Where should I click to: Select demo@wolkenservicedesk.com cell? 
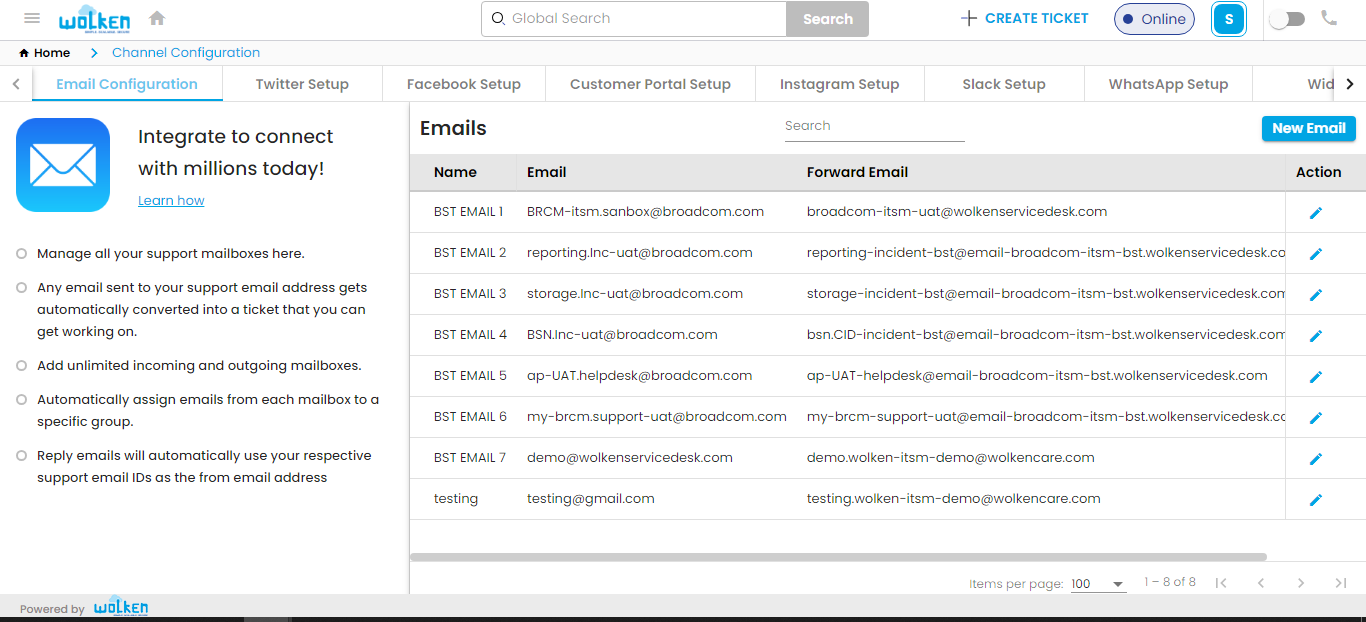tap(630, 458)
